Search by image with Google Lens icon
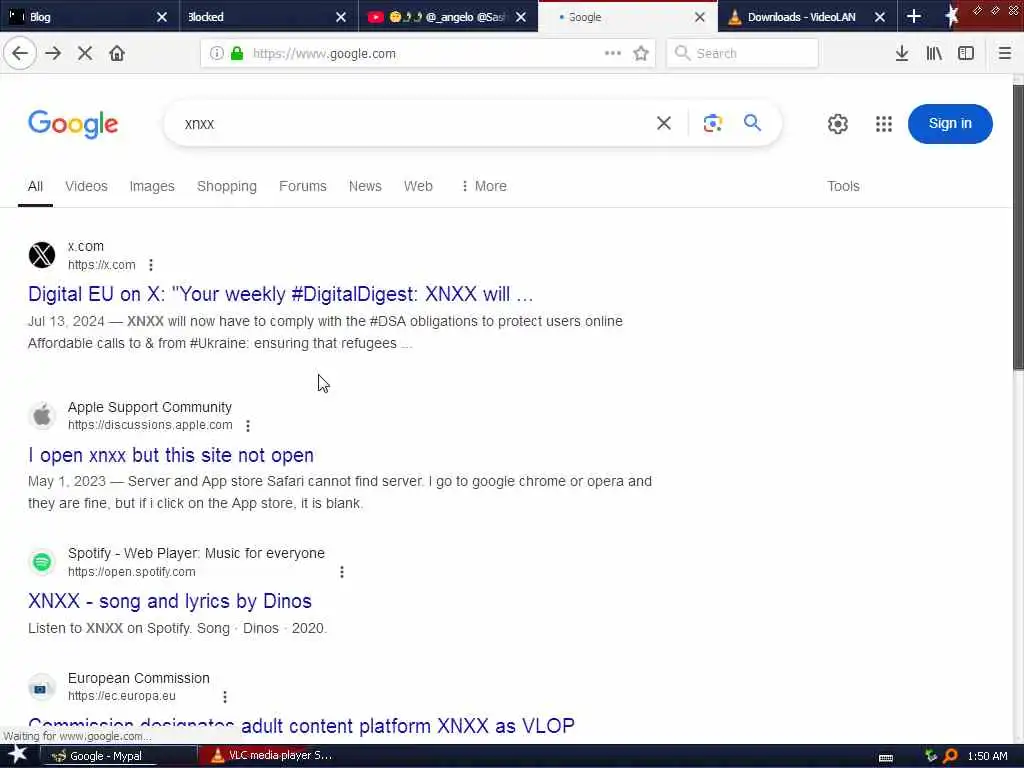 [x=712, y=123]
